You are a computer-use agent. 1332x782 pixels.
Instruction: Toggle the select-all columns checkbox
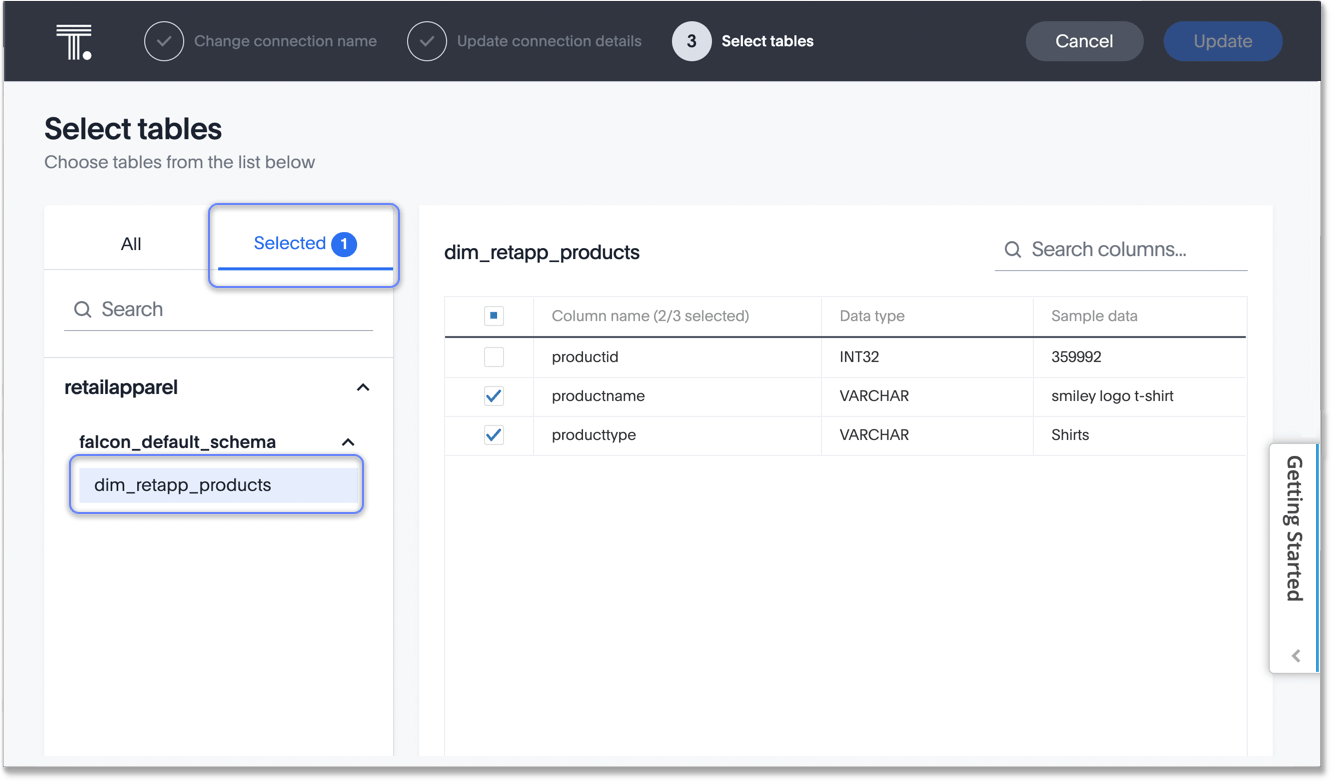[x=494, y=316]
